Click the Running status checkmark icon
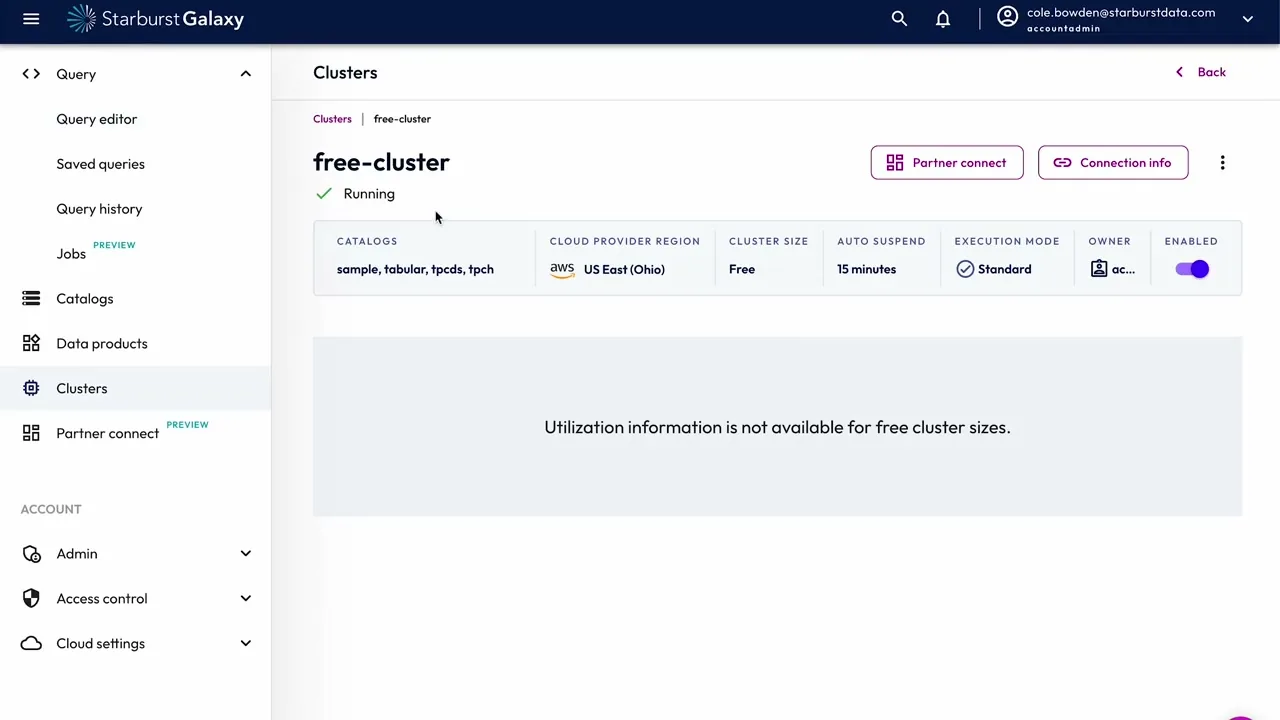 324,193
